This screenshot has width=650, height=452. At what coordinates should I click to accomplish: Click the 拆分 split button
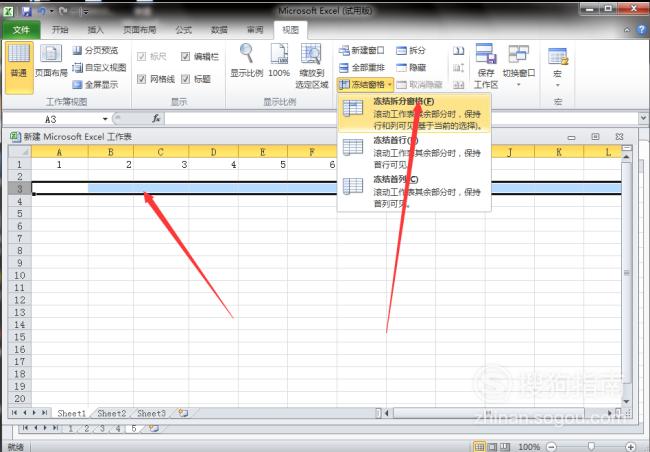411,50
